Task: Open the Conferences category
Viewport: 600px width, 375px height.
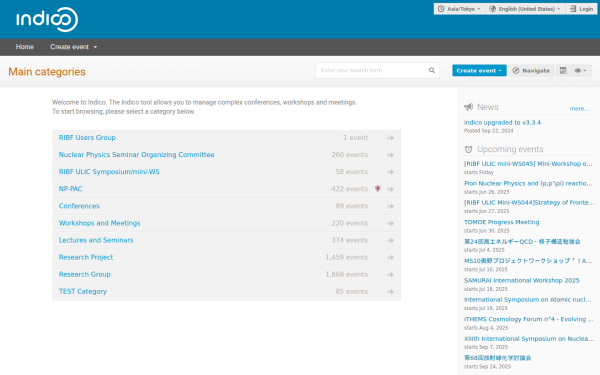Action: 79,206
